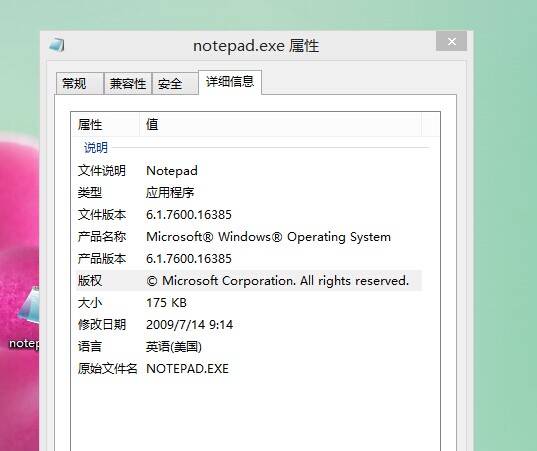The width and height of the screenshot is (537, 451).
Task: Select the 产品名称 row label
Action: (102, 237)
